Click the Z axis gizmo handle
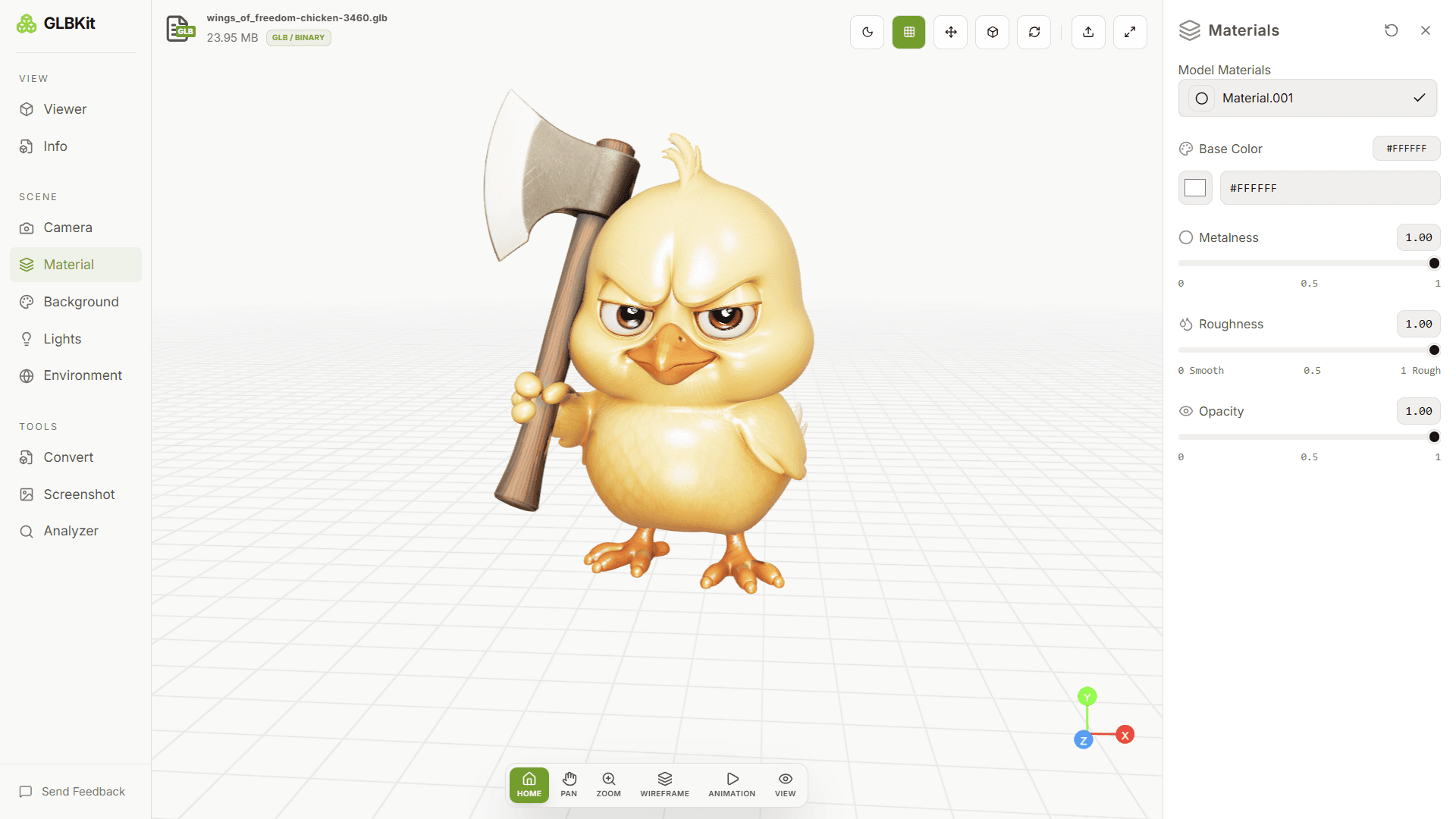The width and height of the screenshot is (1456, 819). (1083, 740)
